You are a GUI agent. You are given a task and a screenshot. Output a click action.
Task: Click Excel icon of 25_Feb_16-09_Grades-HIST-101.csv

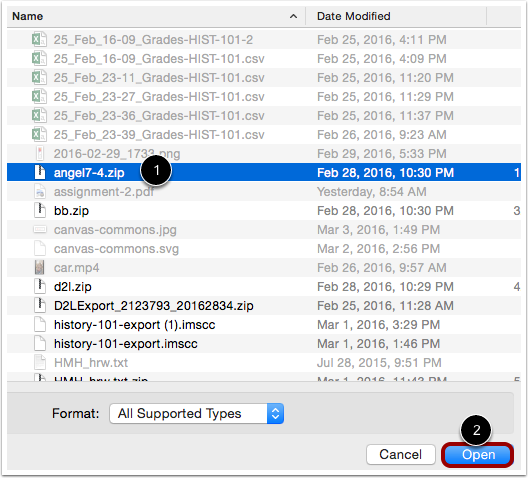tap(39, 58)
